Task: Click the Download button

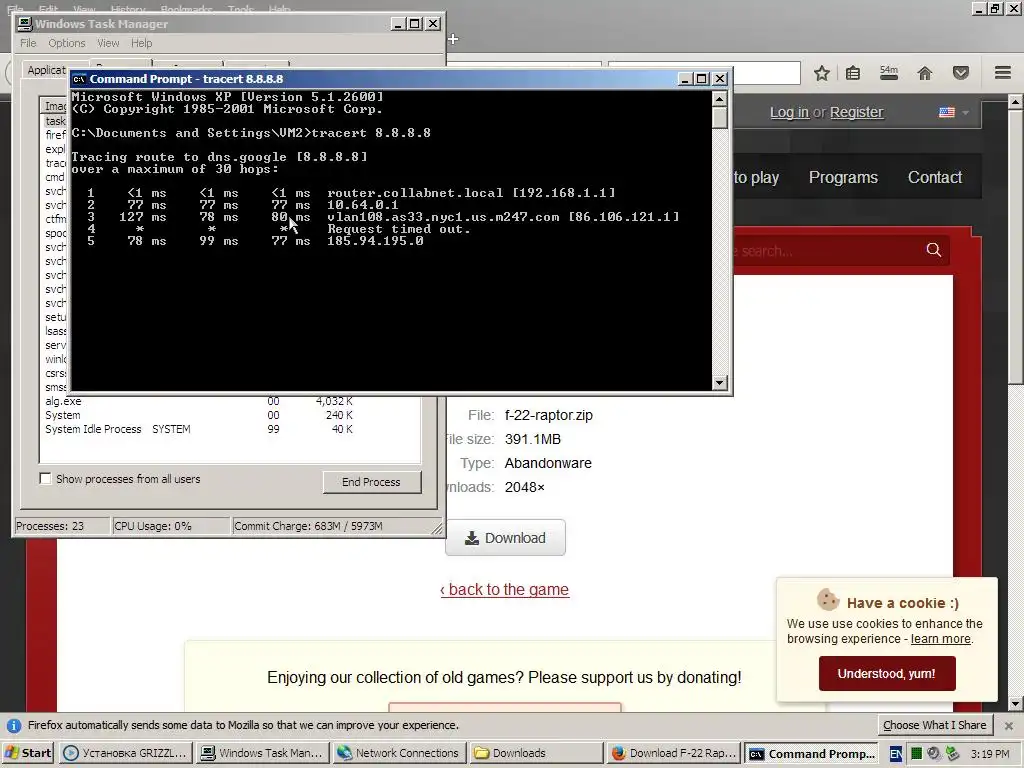Action: click(x=505, y=538)
